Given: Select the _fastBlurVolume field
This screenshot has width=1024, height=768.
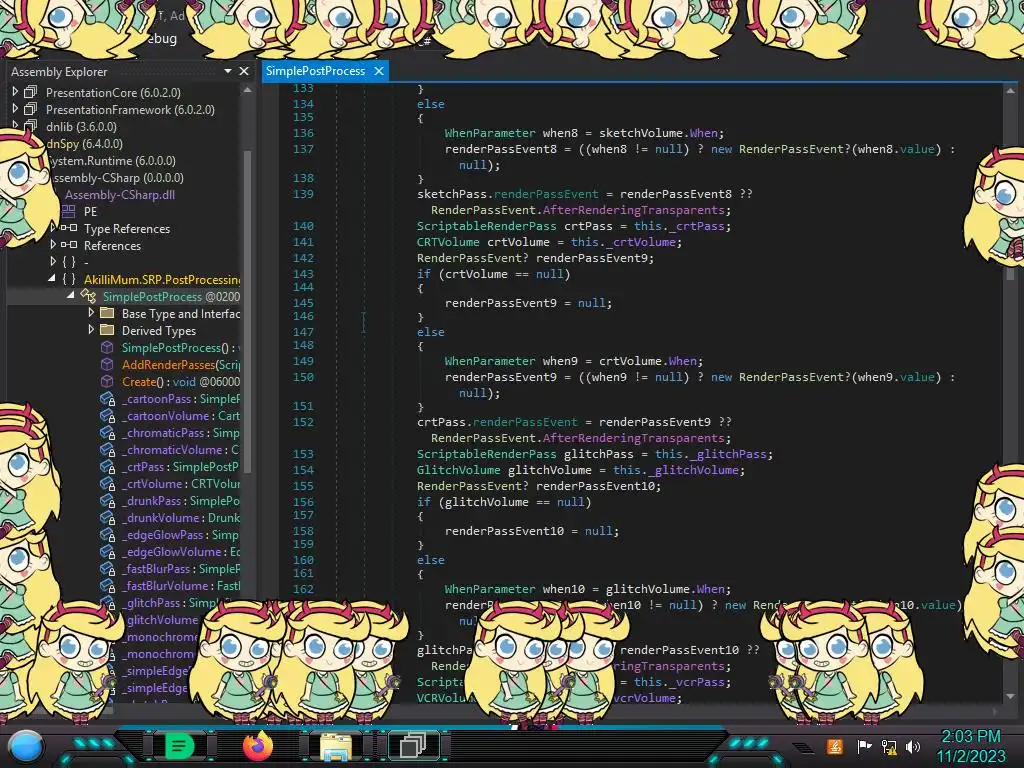Looking at the screenshot, I should click(181, 585).
